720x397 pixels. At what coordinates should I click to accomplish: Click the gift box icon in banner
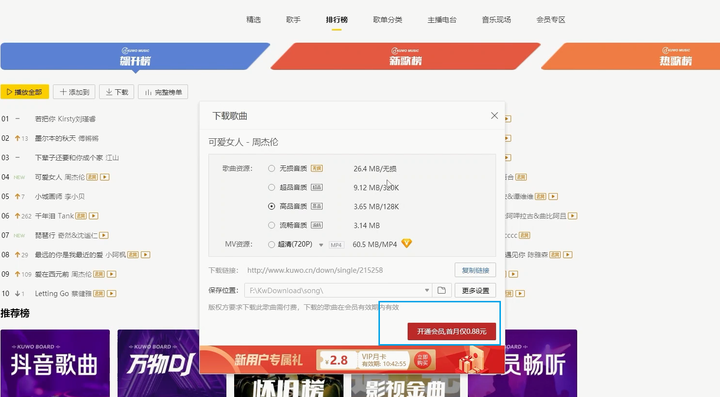pos(473,360)
